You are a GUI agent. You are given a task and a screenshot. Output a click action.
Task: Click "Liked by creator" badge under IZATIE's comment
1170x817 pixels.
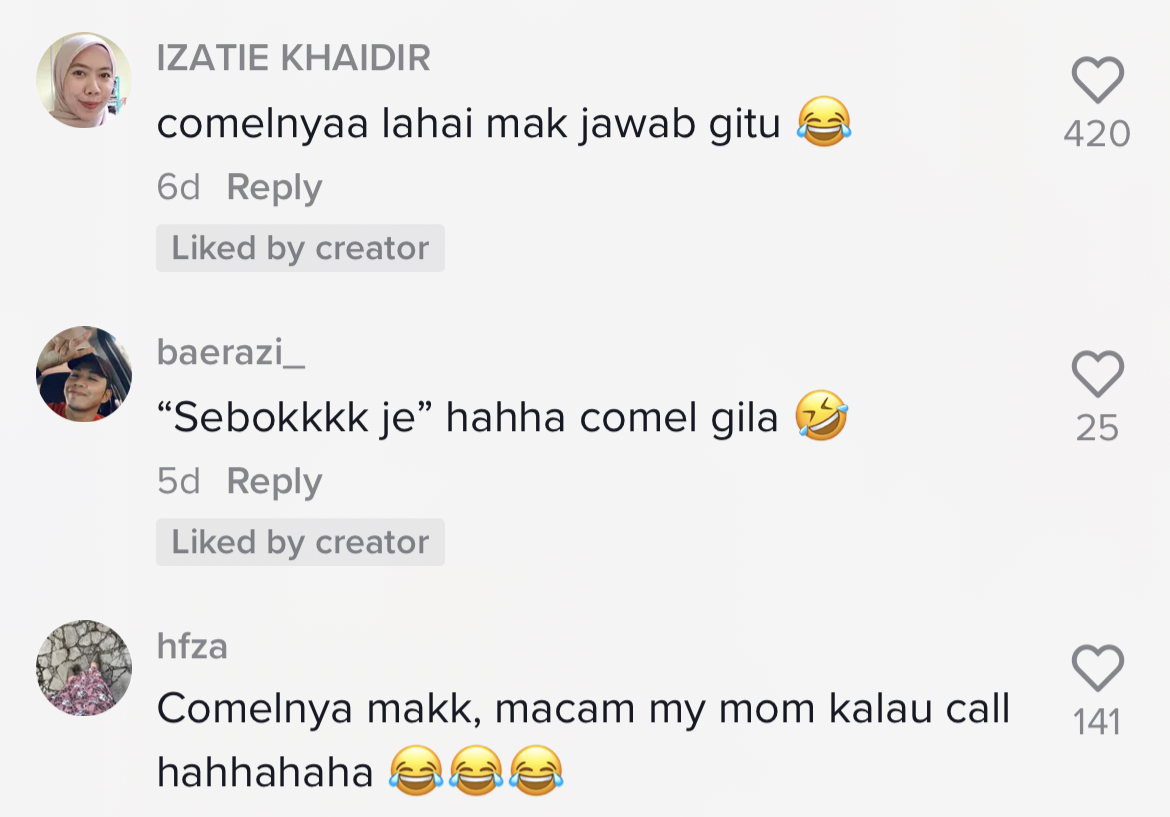tap(300, 248)
